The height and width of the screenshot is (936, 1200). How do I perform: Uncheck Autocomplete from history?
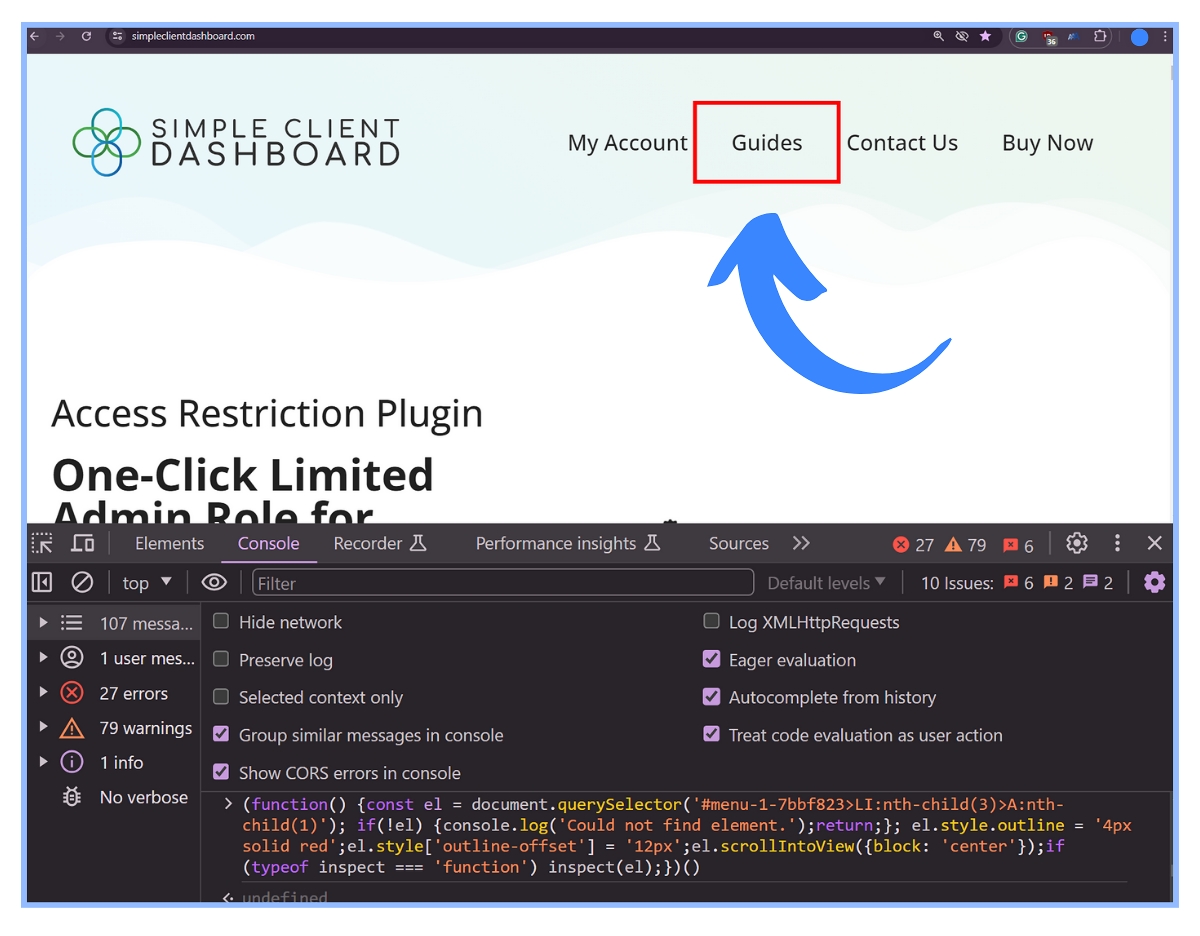tap(711, 696)
